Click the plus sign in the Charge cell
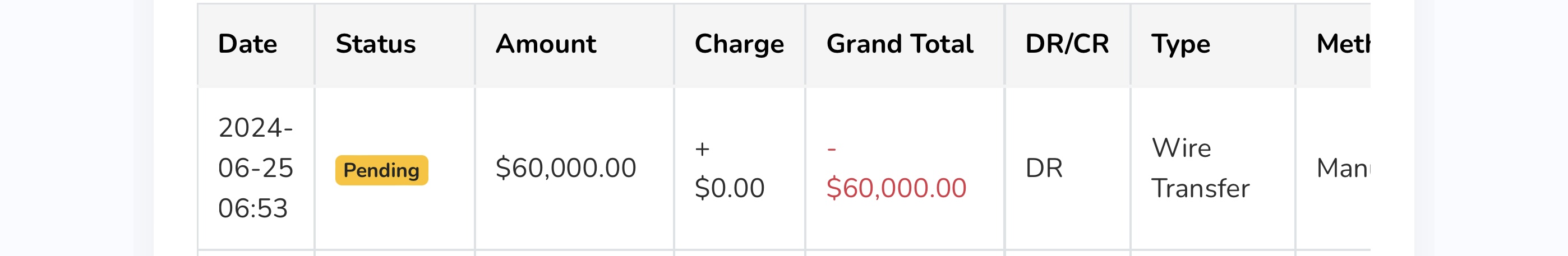This screenshot has width=1568, height=256. pyautogui.click(x=702, y=148)
